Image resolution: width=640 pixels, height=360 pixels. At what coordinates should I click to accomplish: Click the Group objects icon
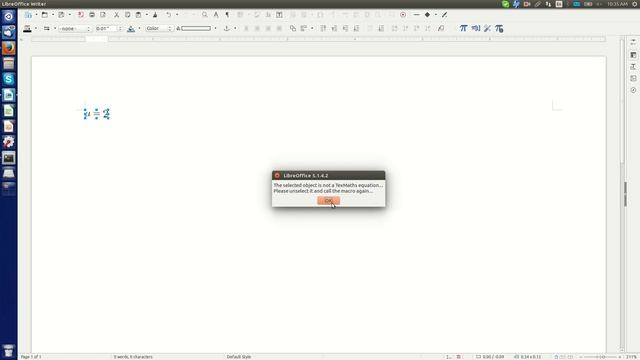(293, 28)
